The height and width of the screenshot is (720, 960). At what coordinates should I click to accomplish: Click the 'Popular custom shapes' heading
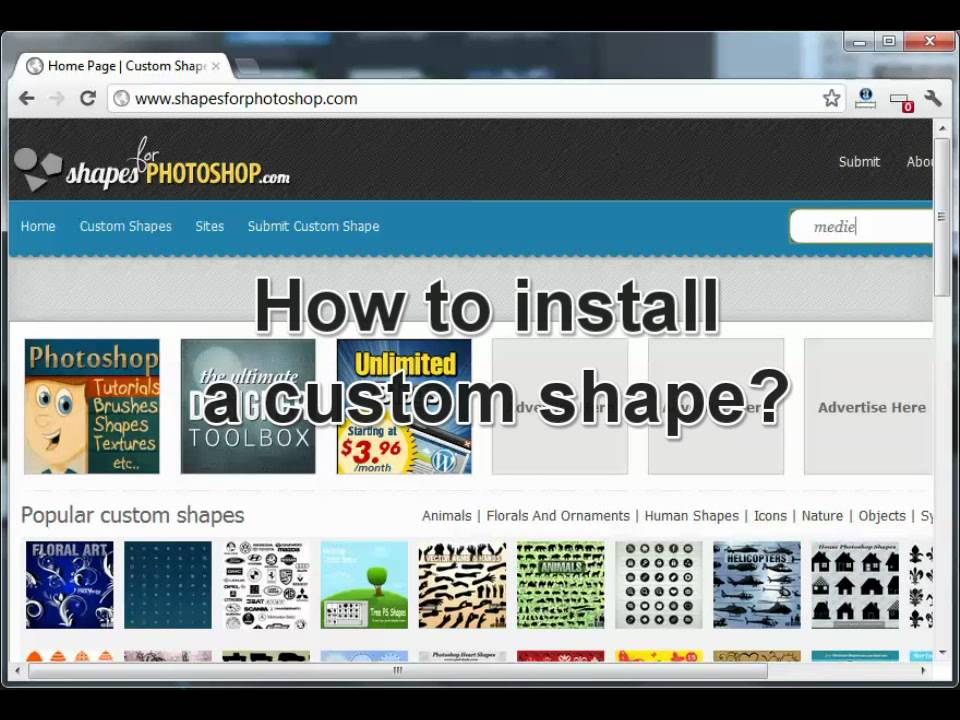coord(132,516)
